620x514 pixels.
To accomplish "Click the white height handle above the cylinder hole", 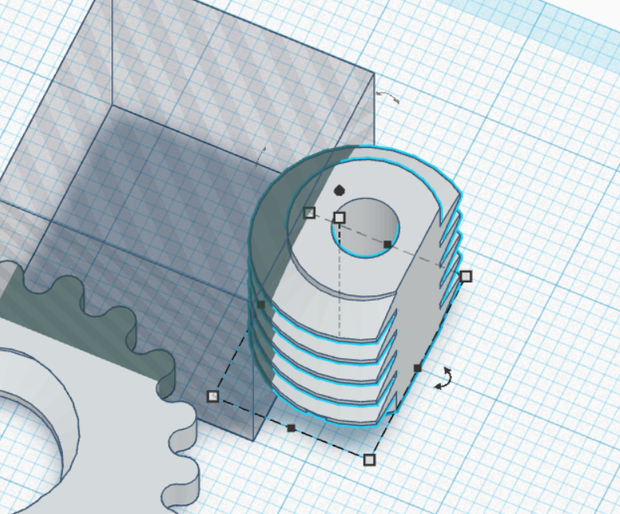I will click(339, 217).
